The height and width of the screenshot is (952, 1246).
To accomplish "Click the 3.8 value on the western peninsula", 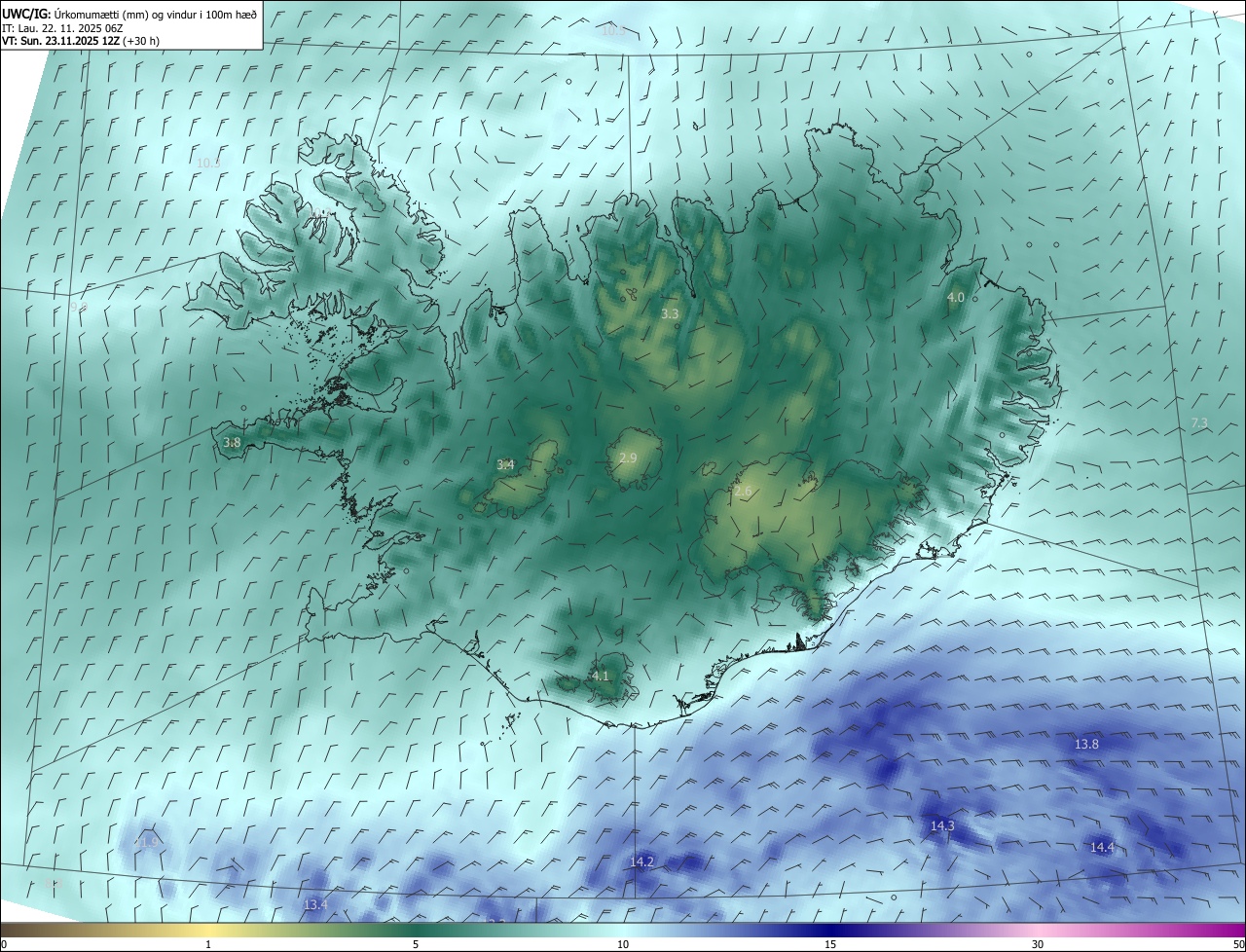I will point(232,442).
